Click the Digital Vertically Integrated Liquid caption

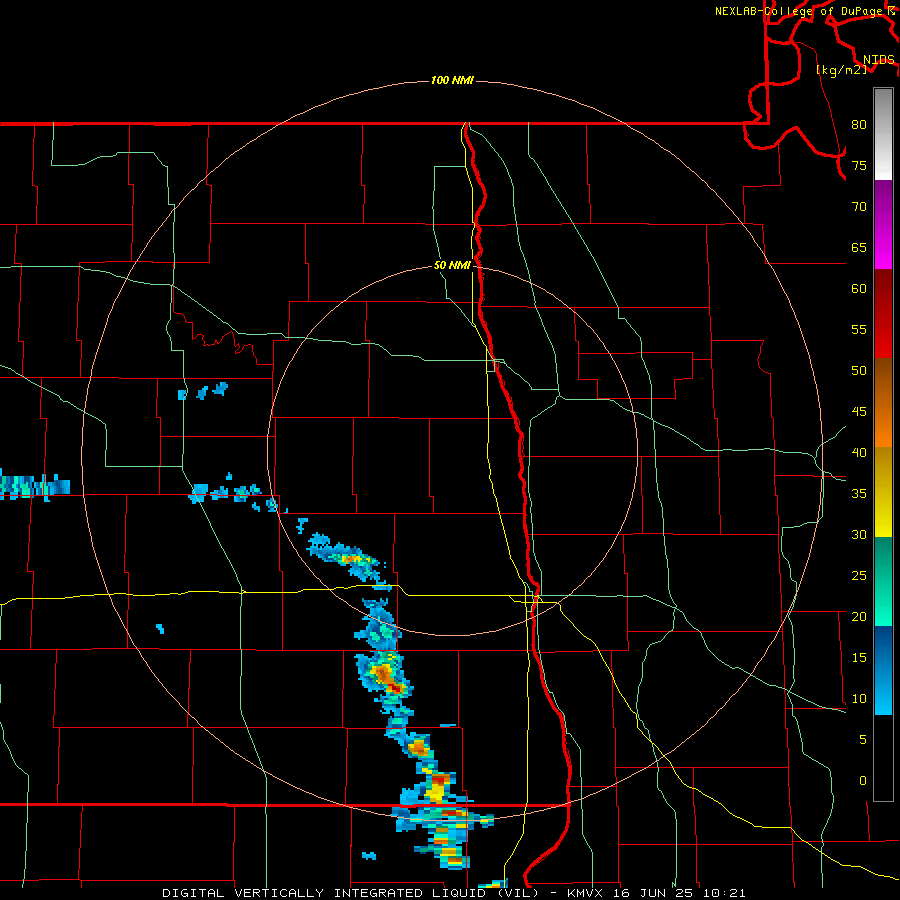[453, 893]
